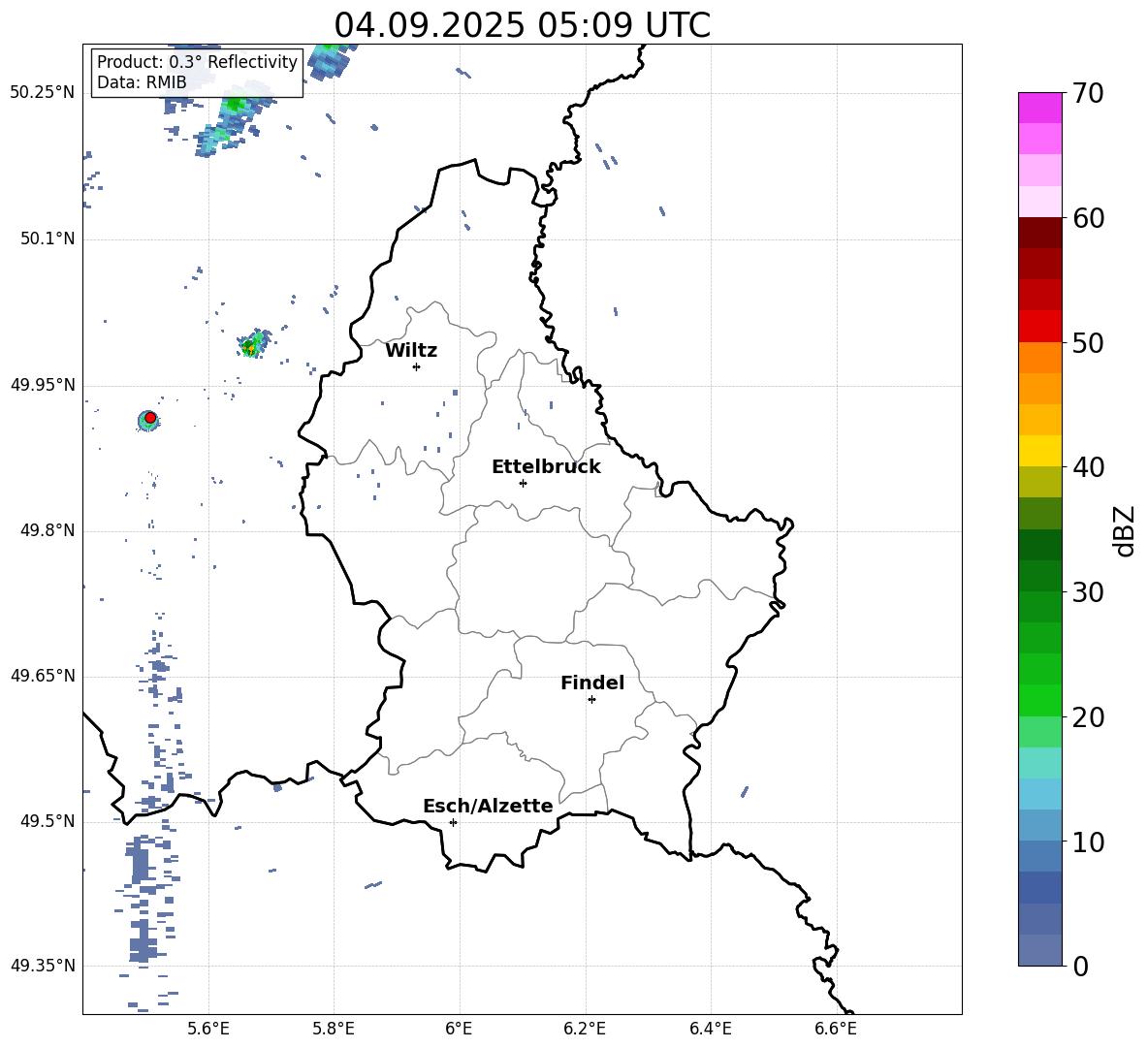1148x1048 pixels.
Task: Click the Findel station label
Action: 592,683
